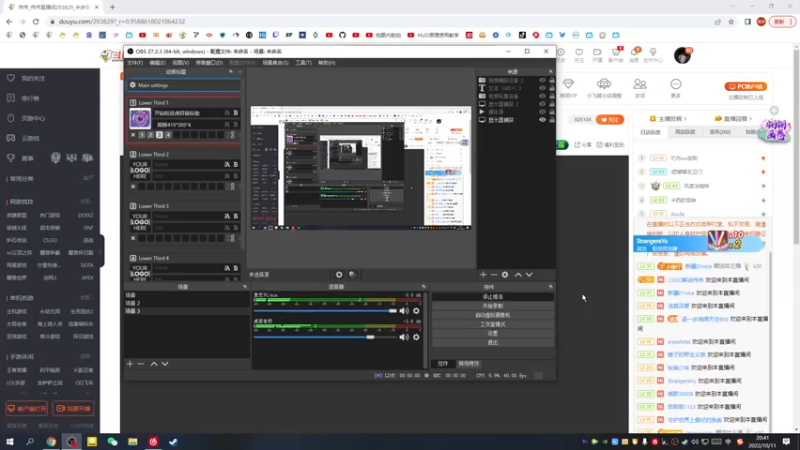Open WeChat from Windows taskbar

(x=112, y=441)
